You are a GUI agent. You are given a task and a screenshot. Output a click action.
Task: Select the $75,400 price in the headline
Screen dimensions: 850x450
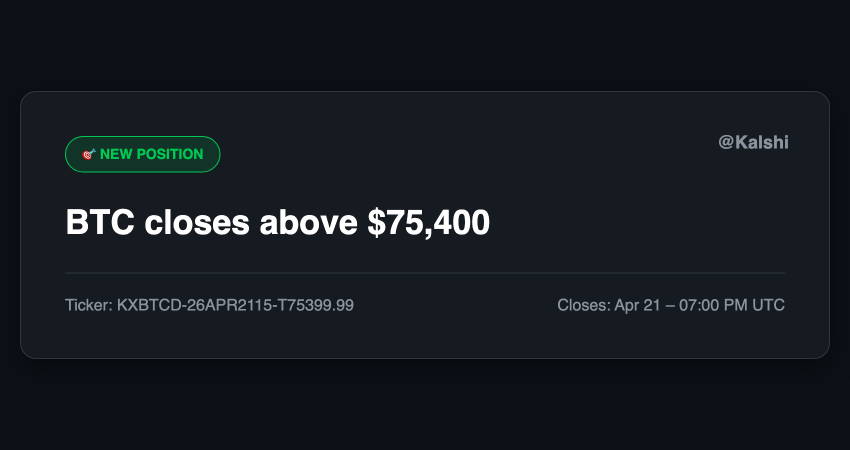428,222
